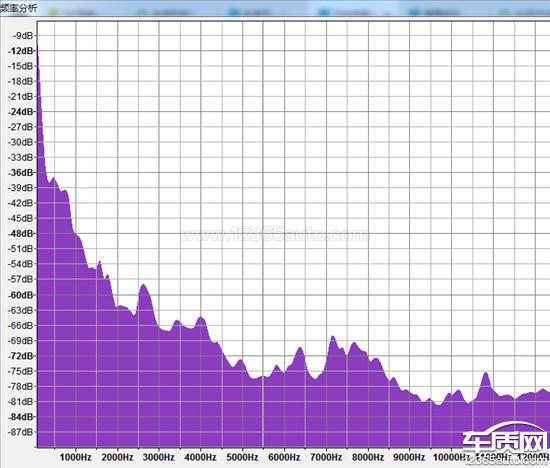This screenshot has height=468, width=550.
Task: Click the 1000Hz frequency label
Action: 75,457
